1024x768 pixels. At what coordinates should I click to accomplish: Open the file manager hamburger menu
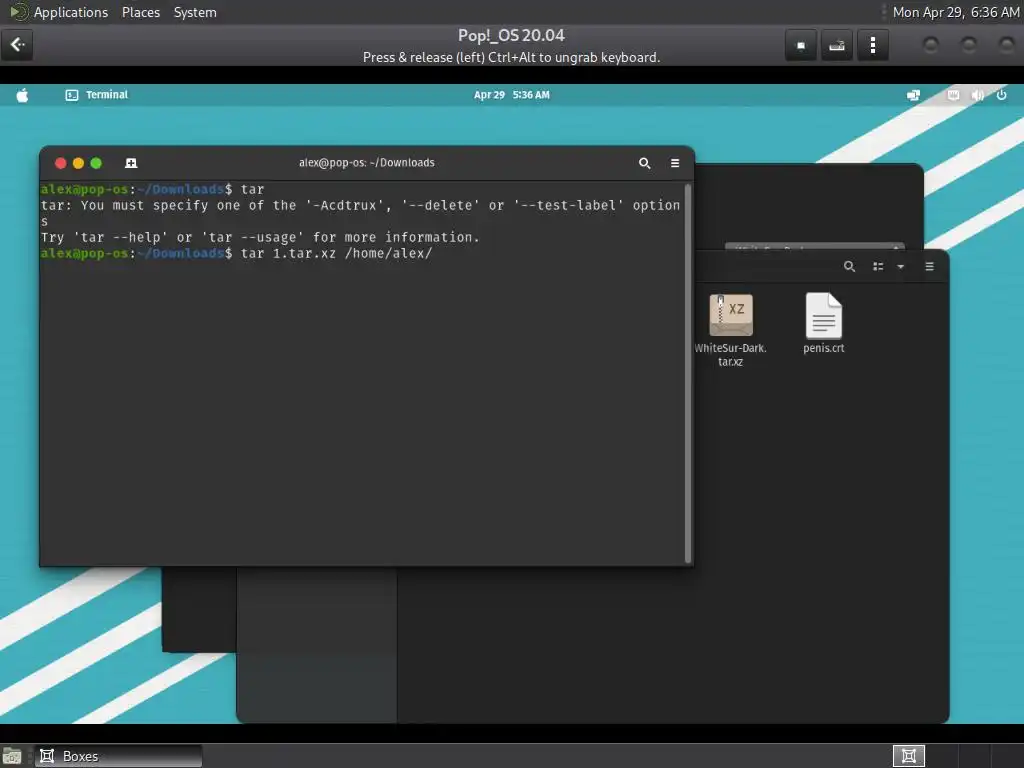point(929,266)
